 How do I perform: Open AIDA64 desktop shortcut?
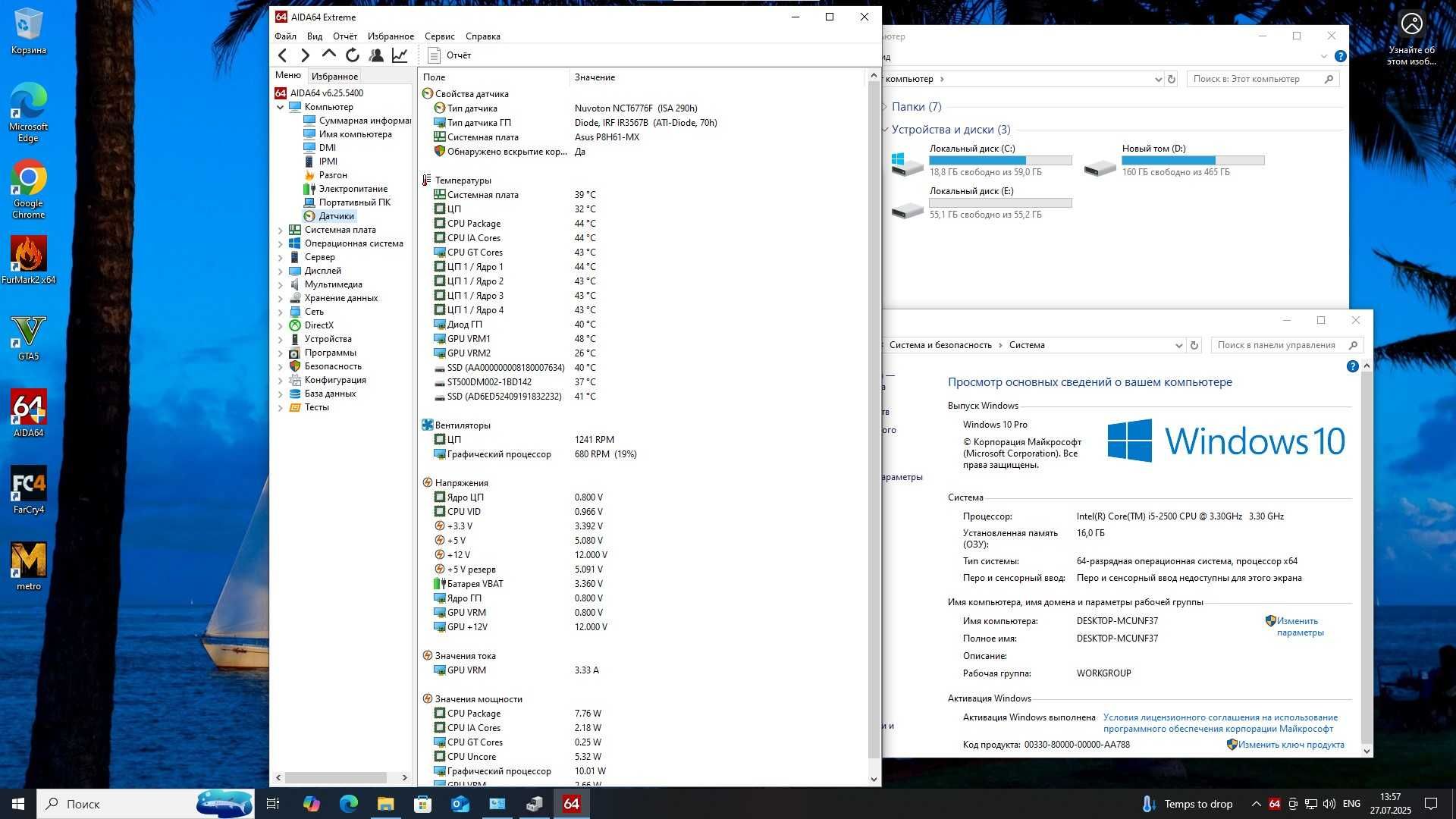(28, 414)
